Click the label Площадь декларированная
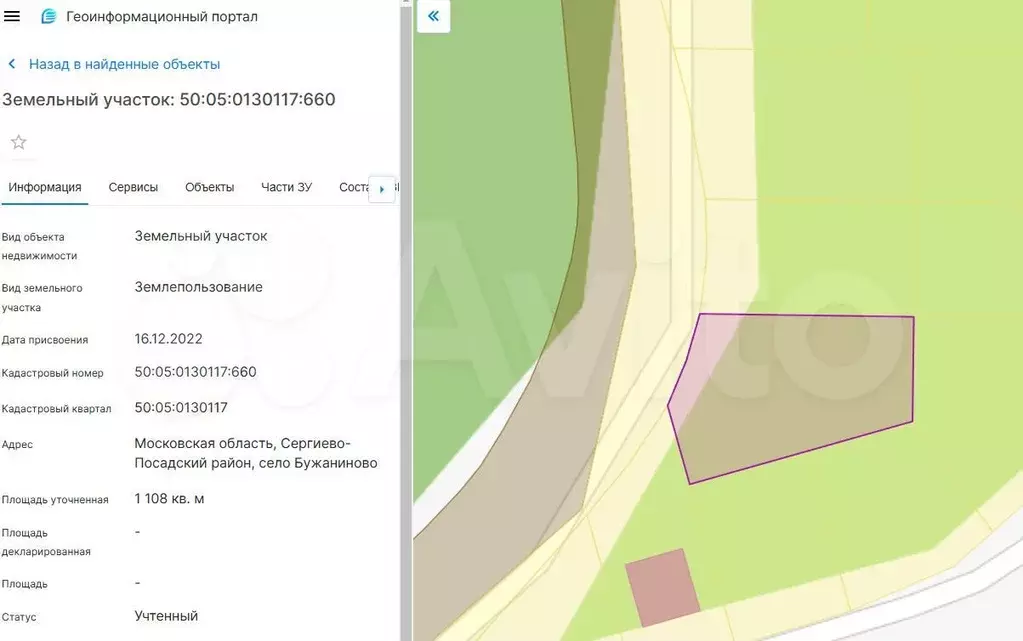This screenshot has height=641, width=1023. 46,542
